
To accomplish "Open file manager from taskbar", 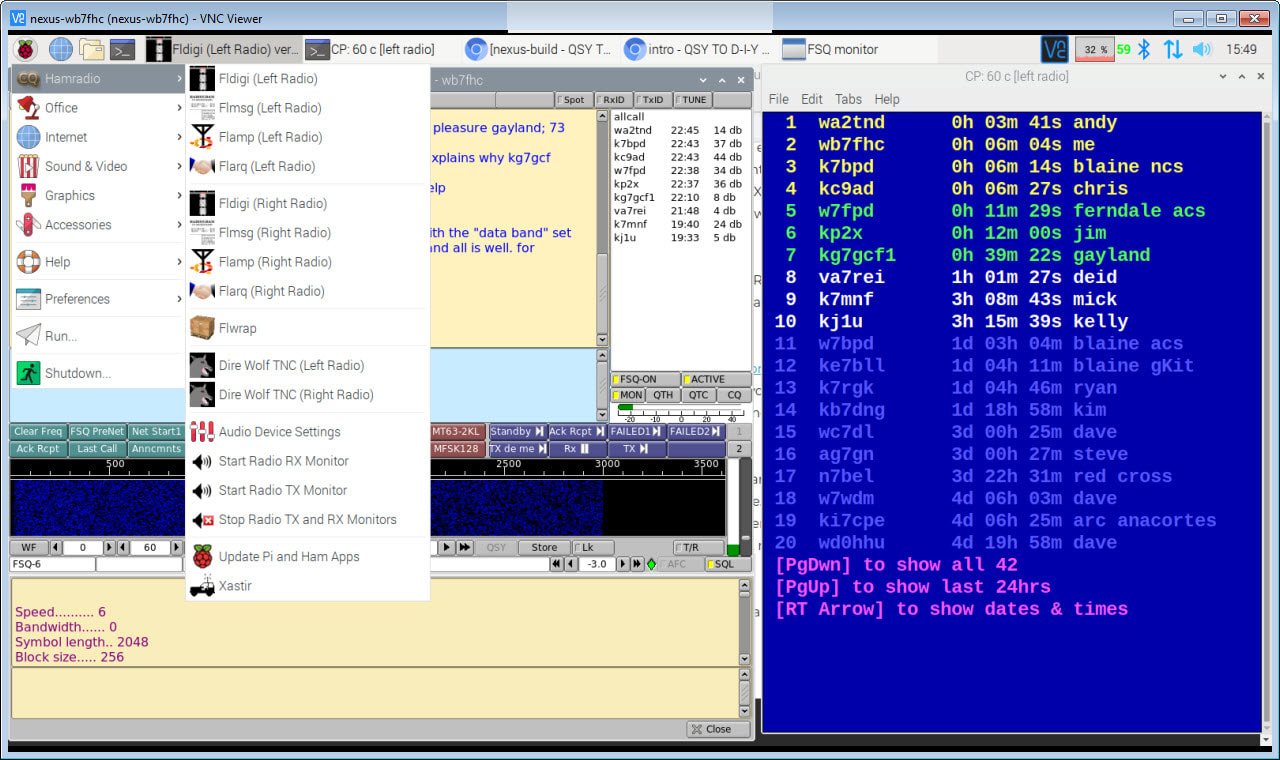I will tap(92, 49).
